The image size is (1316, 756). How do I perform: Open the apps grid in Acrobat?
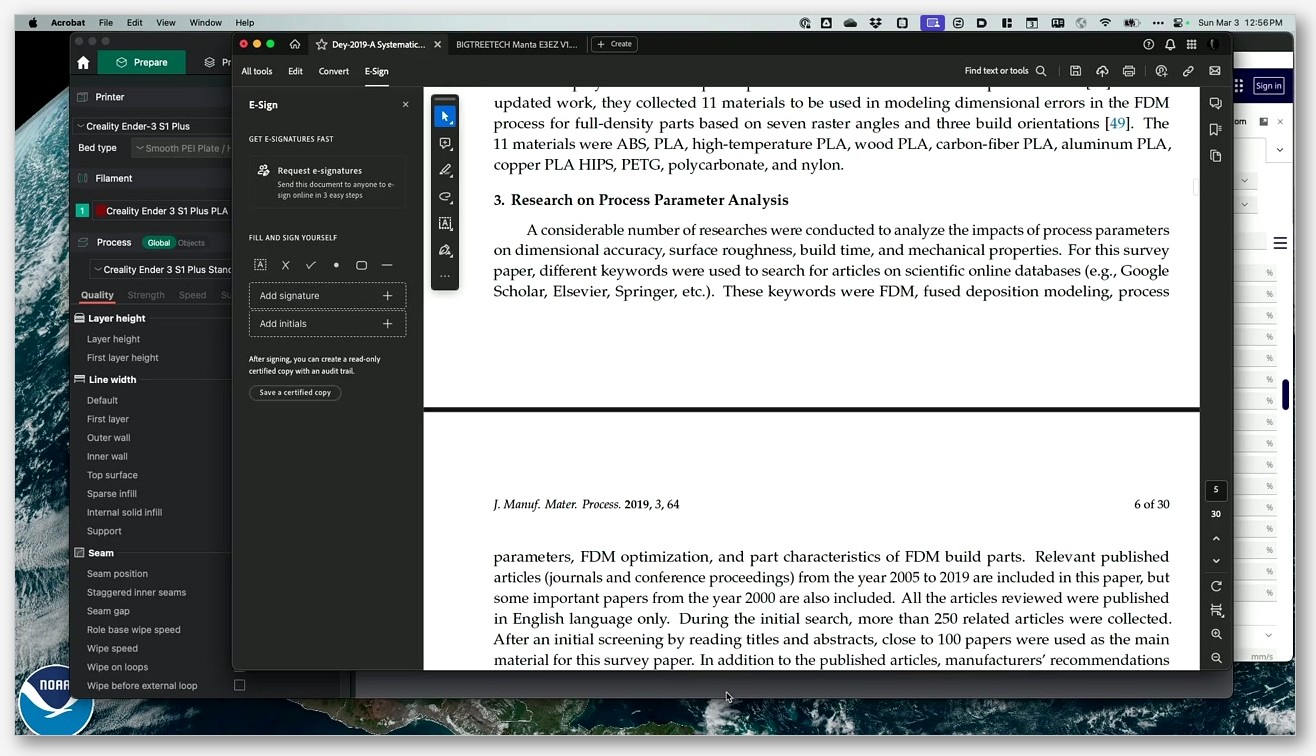pos(1191,44)
